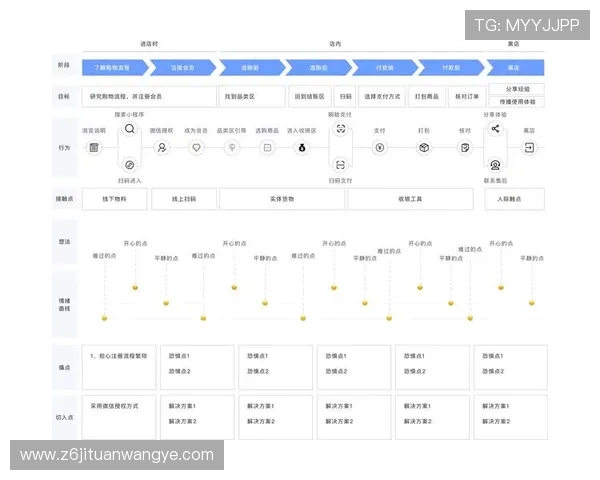600x480 pixels.
Task: Select the 找到品类区 goal box
Action: (252, 96)
